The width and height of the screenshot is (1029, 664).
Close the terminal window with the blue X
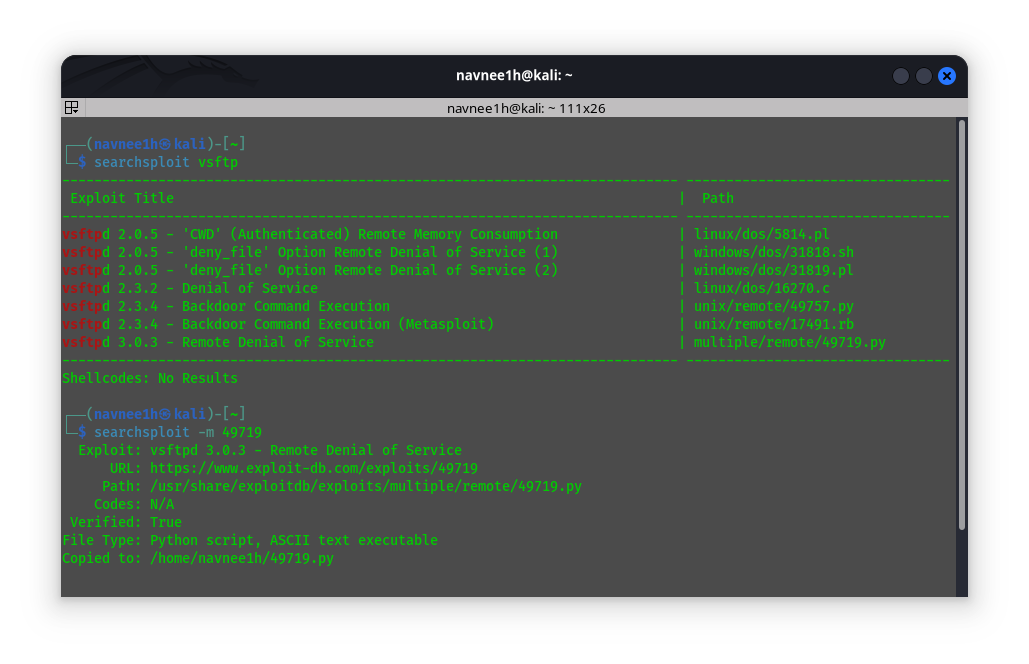click(x=946, y=76)
